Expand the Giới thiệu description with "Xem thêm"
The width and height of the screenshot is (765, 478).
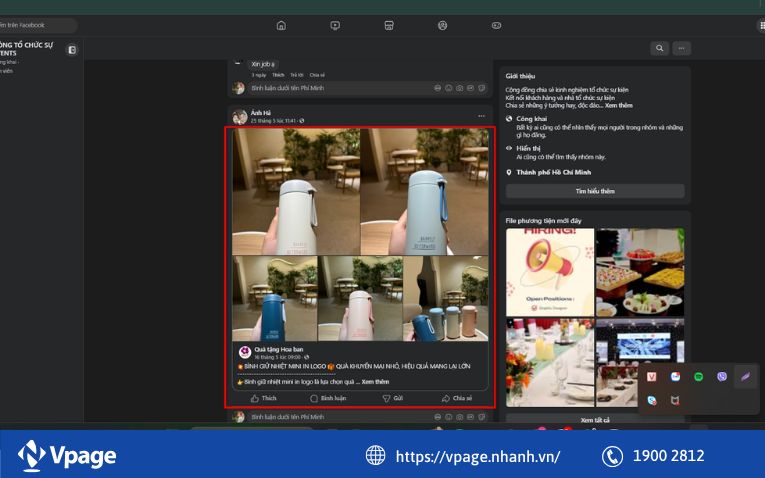coord(619,105)
